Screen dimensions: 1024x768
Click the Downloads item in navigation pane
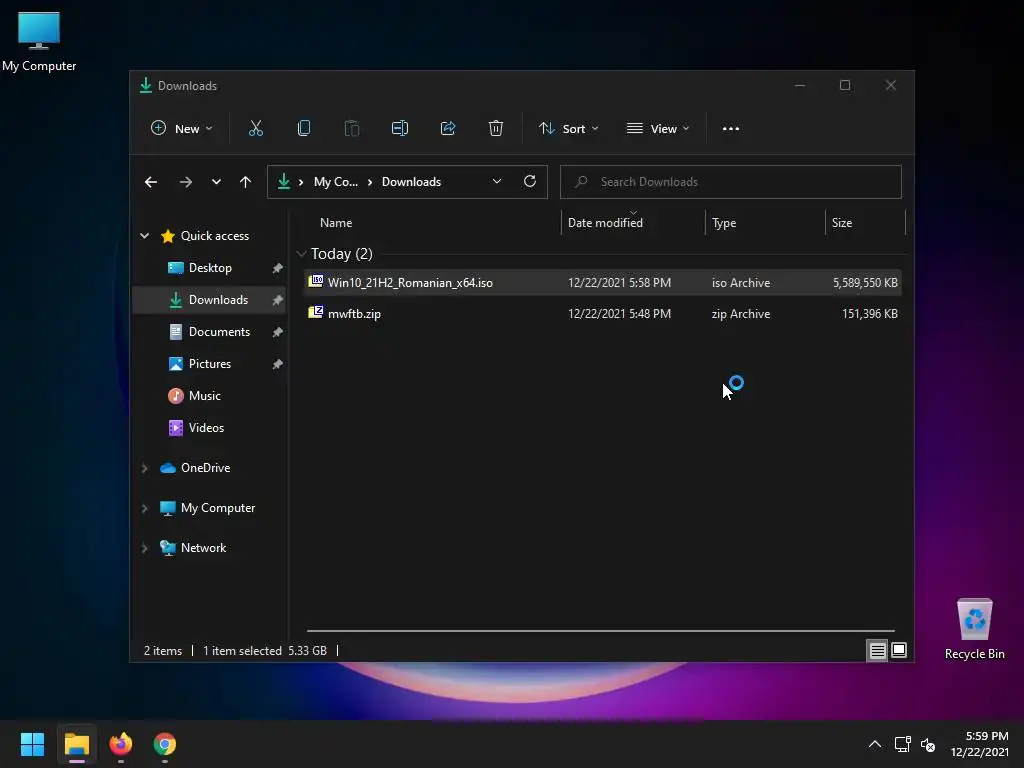pos(210,300)
